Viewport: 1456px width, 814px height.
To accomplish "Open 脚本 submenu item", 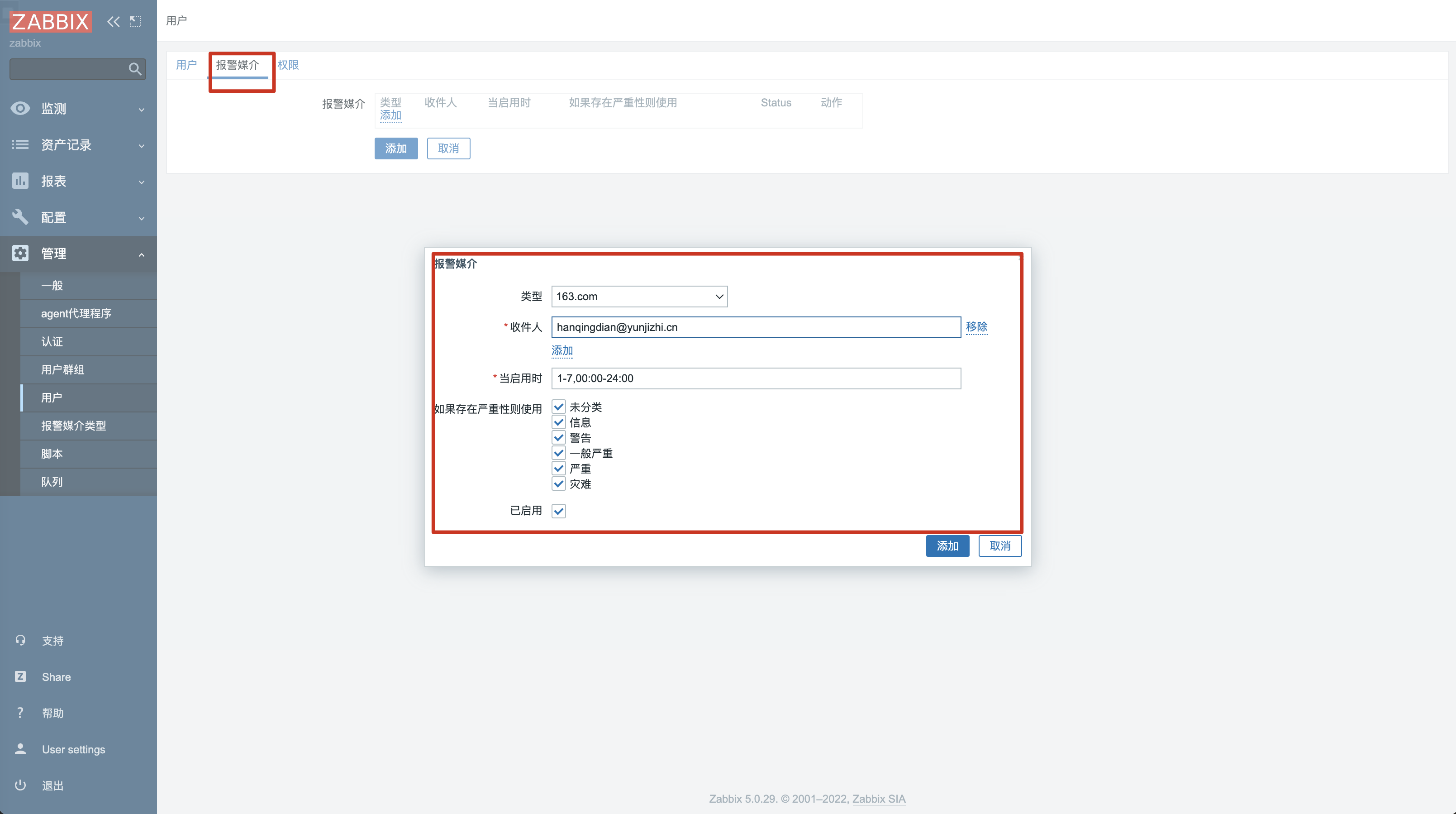I will click(89, 454).
